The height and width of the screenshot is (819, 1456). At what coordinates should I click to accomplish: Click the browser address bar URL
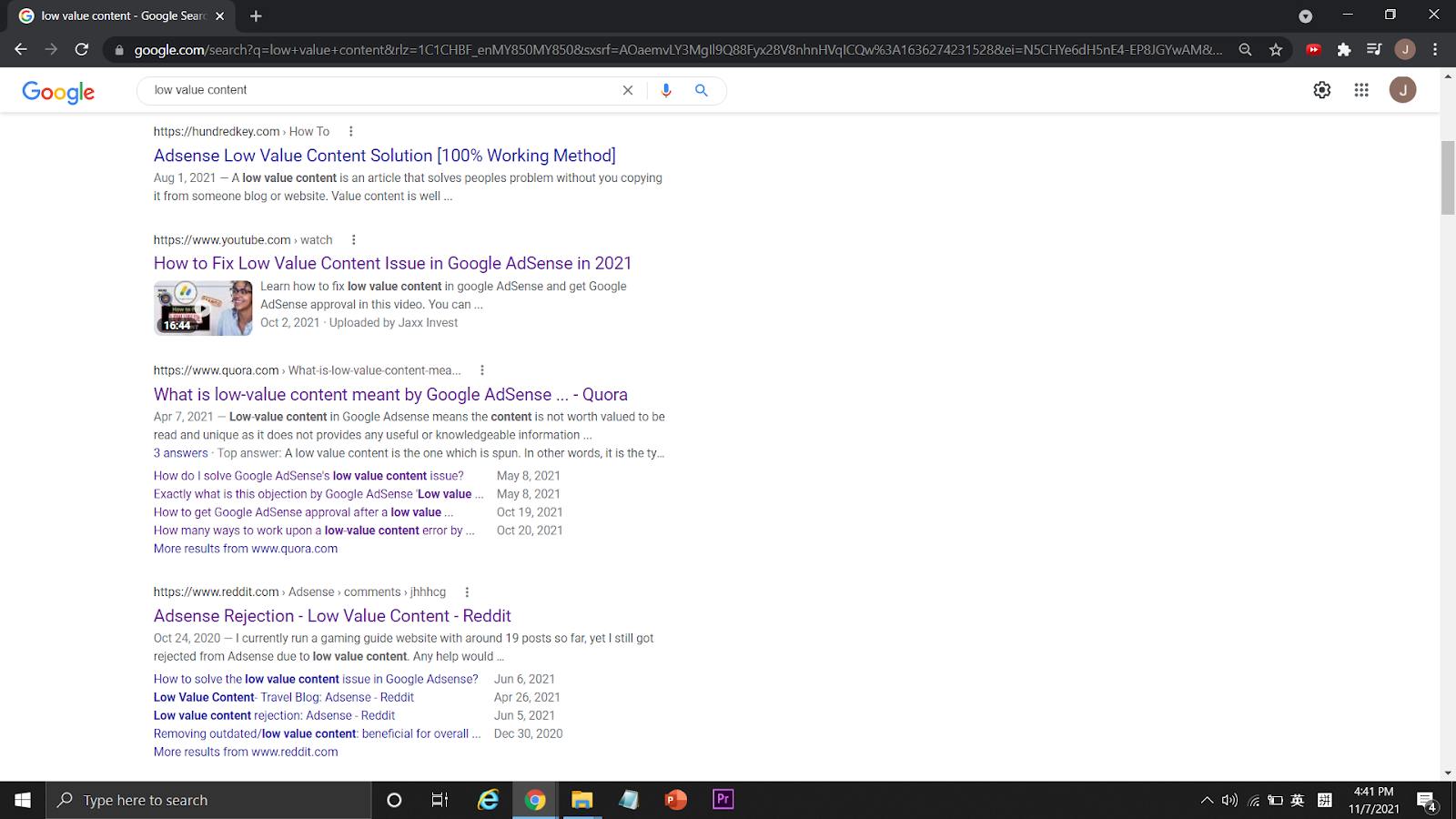point(678,50)
